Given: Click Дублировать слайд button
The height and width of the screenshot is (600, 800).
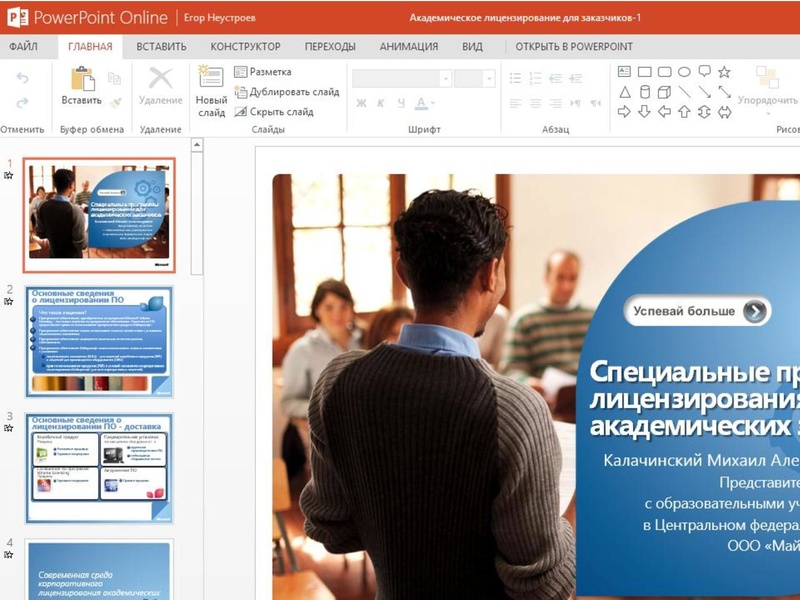Looking at the screenshot, I should coord(286,92).
